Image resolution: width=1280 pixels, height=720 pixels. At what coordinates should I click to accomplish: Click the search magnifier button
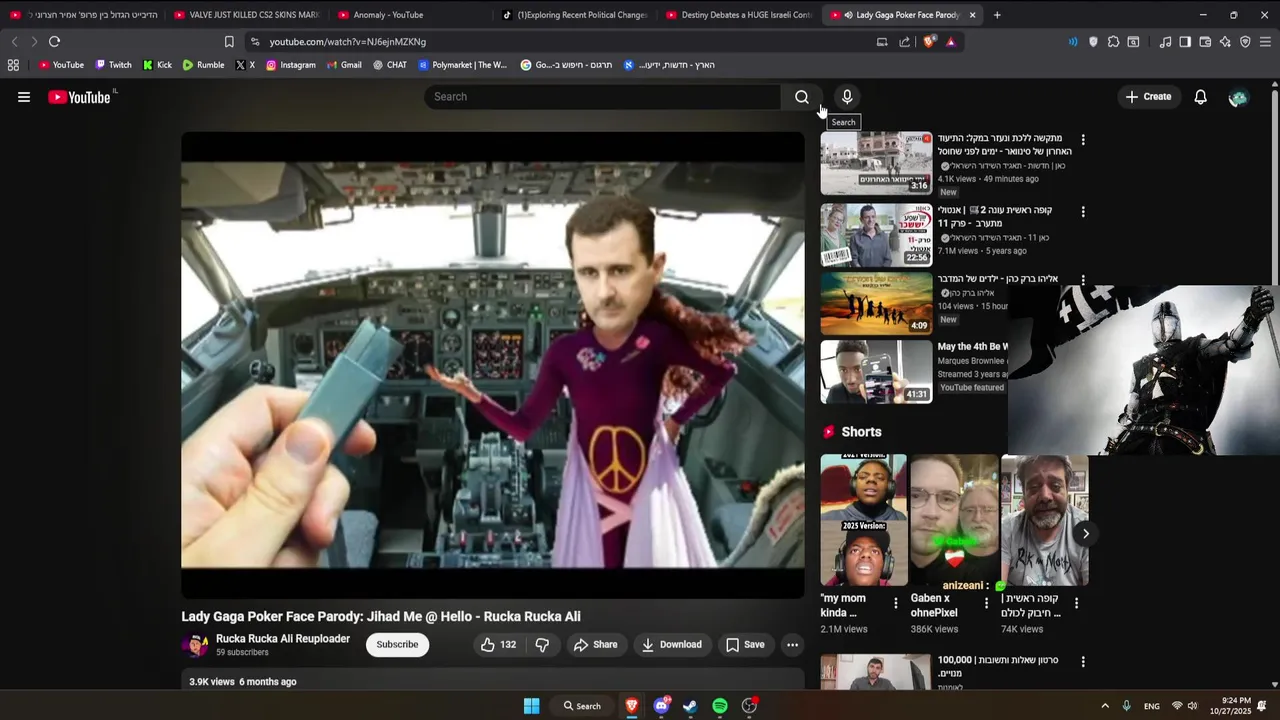click(x=801, y=97)
